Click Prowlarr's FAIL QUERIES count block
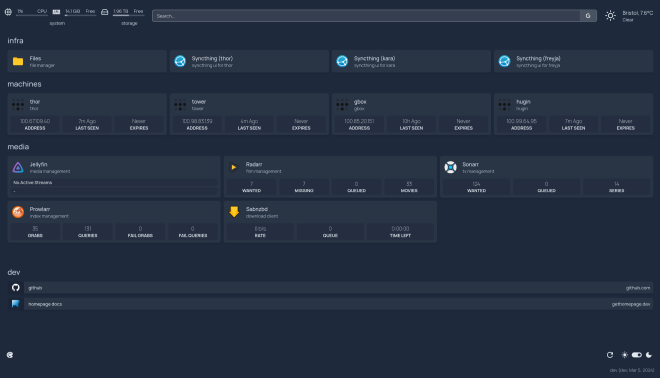The image size is (660, 378). (x=193, y=232)
